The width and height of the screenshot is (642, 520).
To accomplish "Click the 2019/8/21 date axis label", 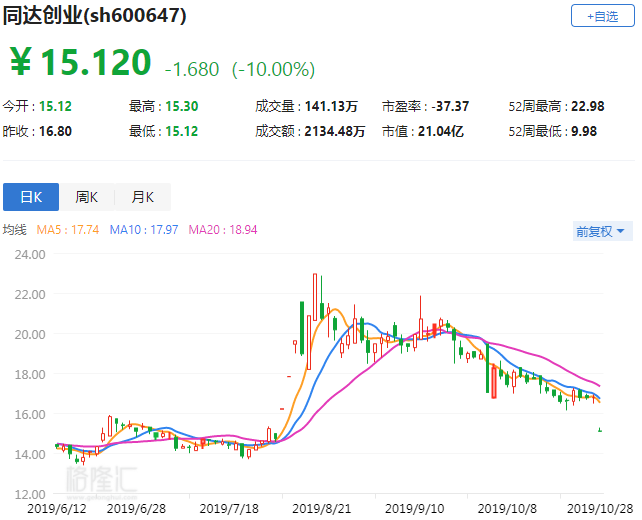I will [321, 509].
